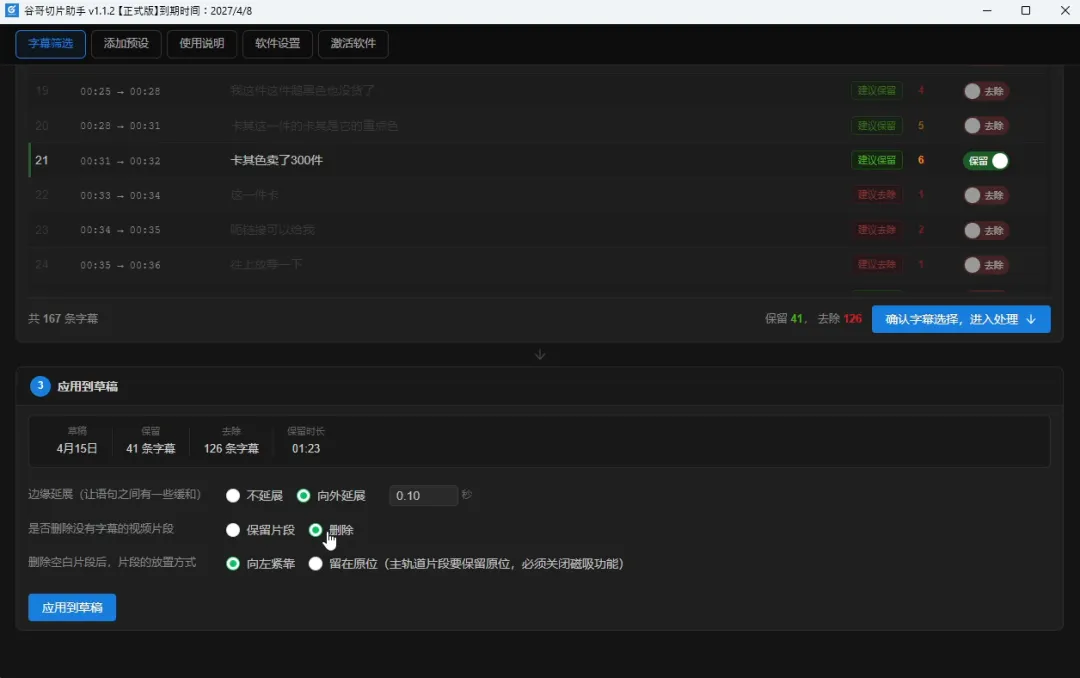
Task: Switch to the 字幕筛选 tab
Action: [x=50, y=43]
